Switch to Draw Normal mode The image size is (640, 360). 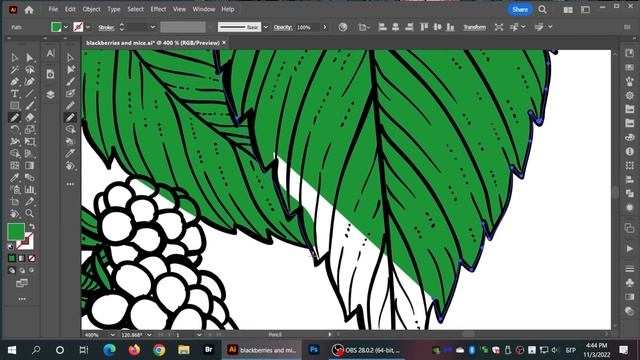coord(12,270)
